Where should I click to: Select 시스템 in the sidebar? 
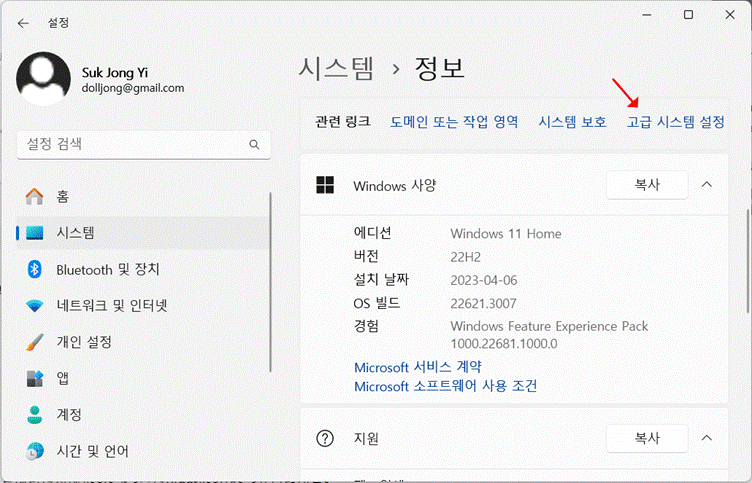point(143,233)
